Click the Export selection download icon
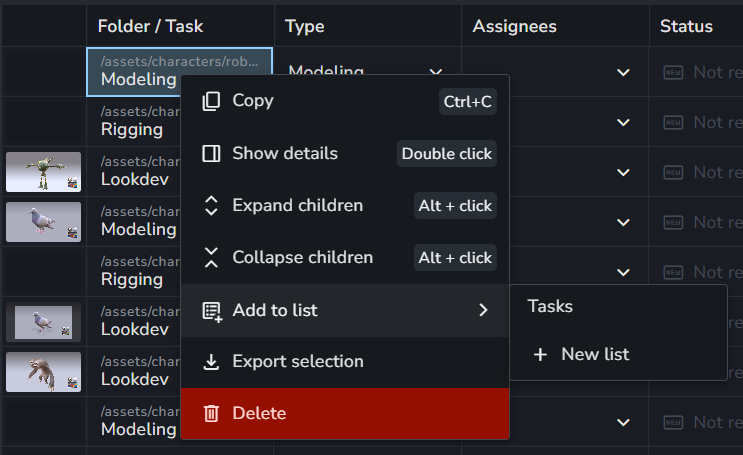Viewport: 743px width, 455px height. tap(211, 362)
